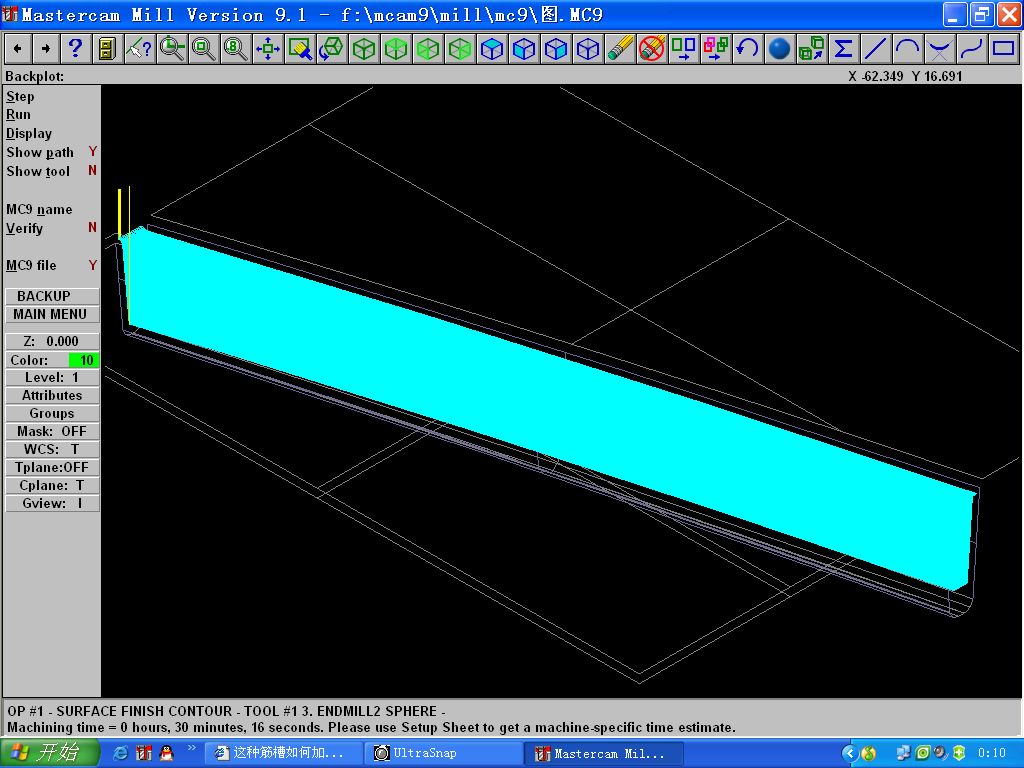Toggle the Verify Y/N option
Viewport: 1024px width, 768px height.
51,228
